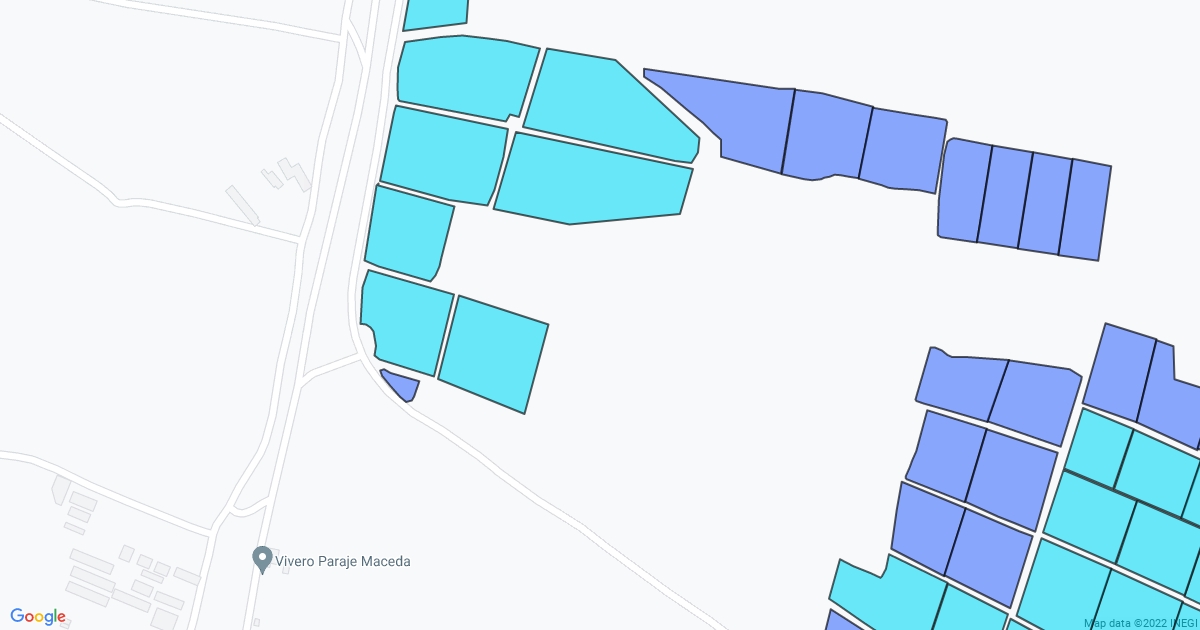Click the Google logo
This screenshot has width=1200, height=630.
[38, 616]
